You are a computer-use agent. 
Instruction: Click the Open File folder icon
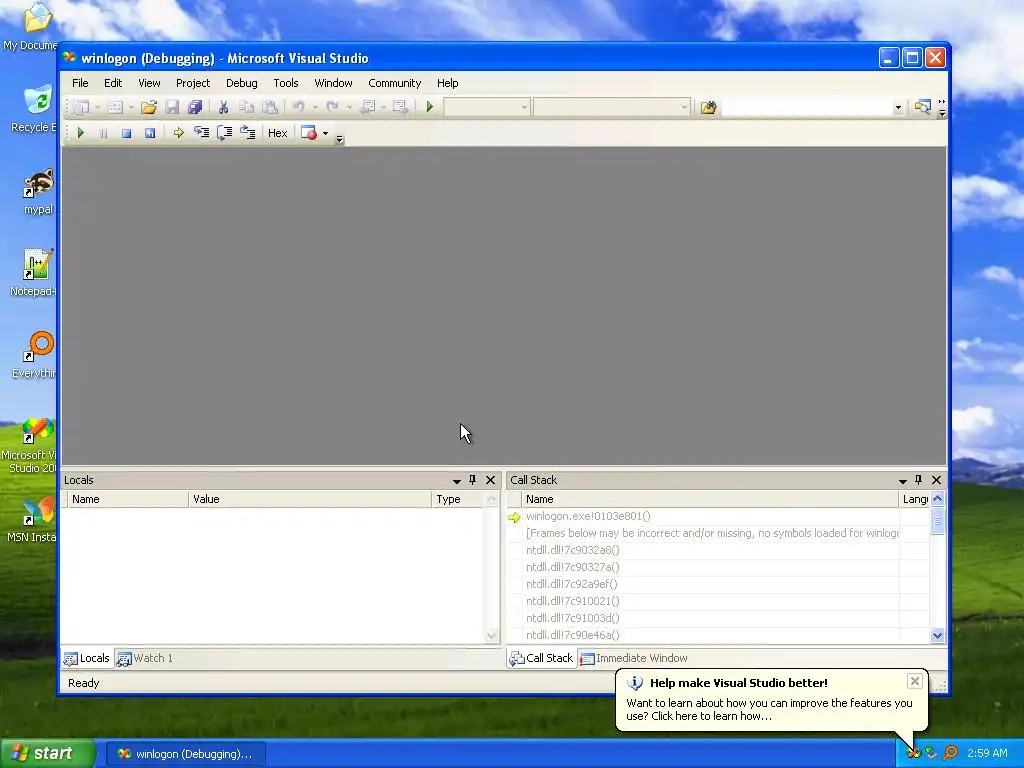(x=149, y=107)
